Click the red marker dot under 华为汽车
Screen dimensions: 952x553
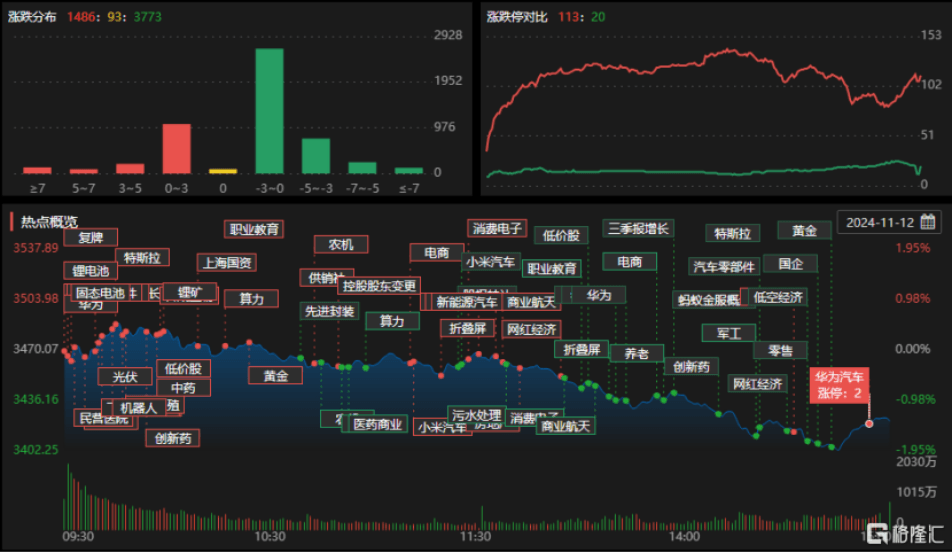coord(869,424)
